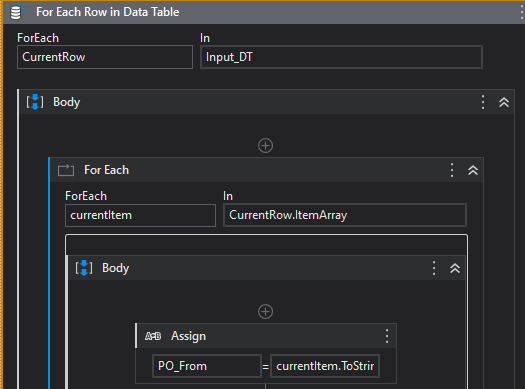
Task: Select the For Each Row in Data Table title
Action: [x=107, y=12]
